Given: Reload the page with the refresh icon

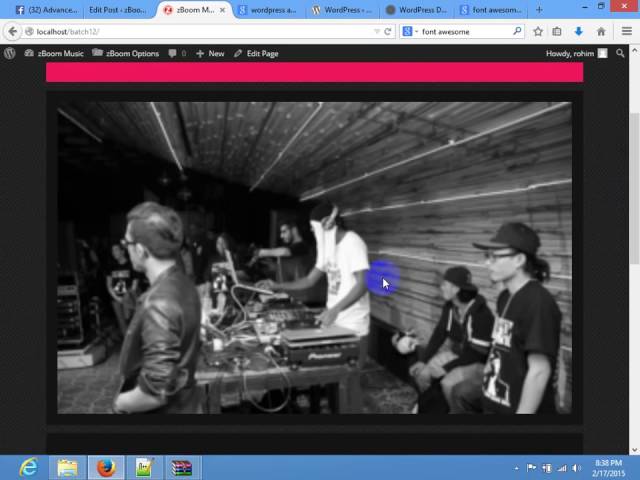Looking at the screenshot, I should pyautogui.click(x=388, y=31).
